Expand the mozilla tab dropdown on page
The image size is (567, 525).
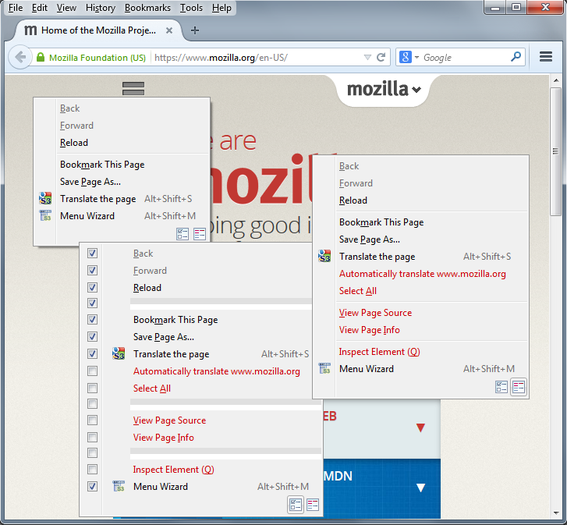(383, 89)
